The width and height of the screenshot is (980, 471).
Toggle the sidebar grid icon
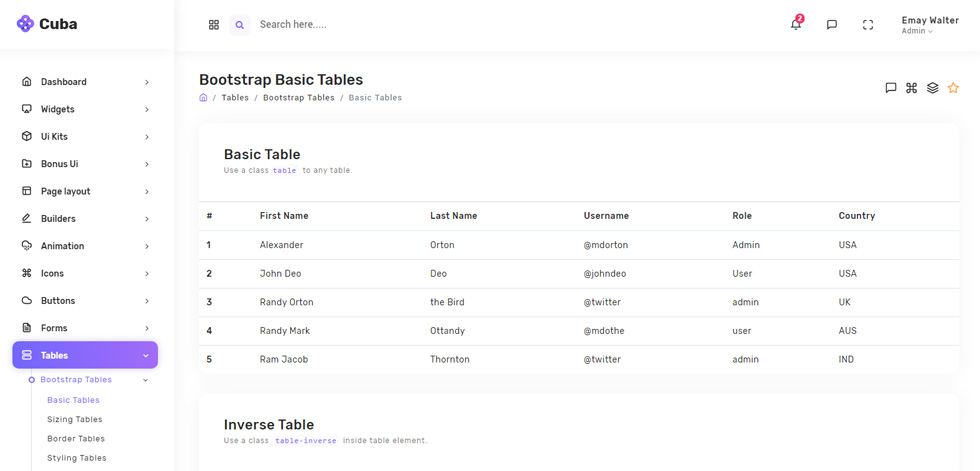pyautogui.click(x=214, y=25)
